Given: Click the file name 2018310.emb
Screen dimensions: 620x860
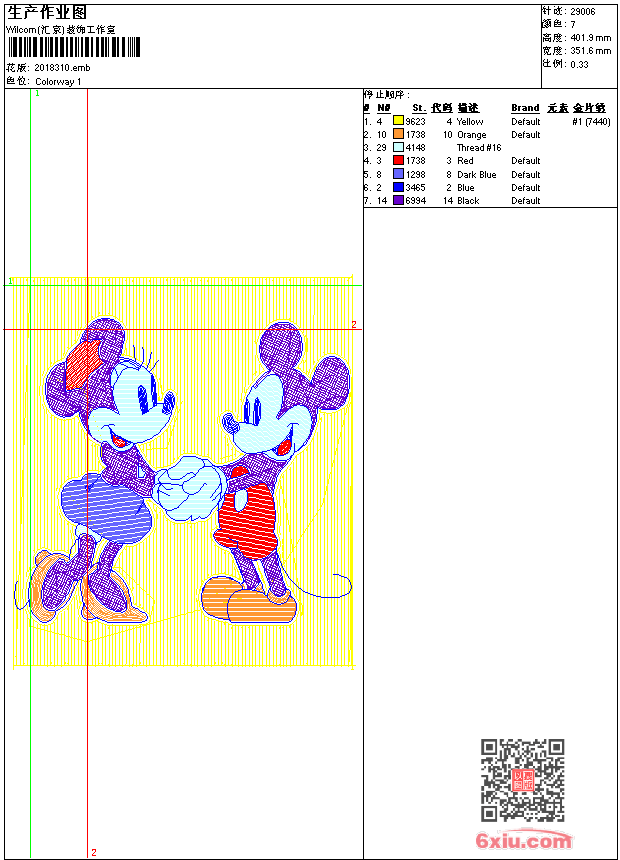Looking at the screenshot, I should point(62,68).
